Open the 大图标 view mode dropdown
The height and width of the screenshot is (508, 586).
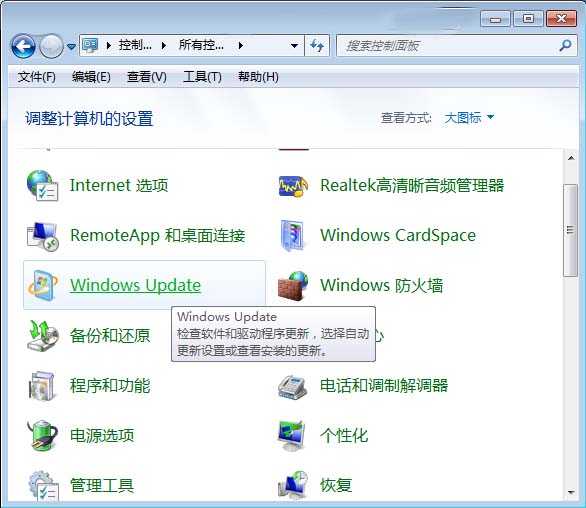(x=469, y=118)
